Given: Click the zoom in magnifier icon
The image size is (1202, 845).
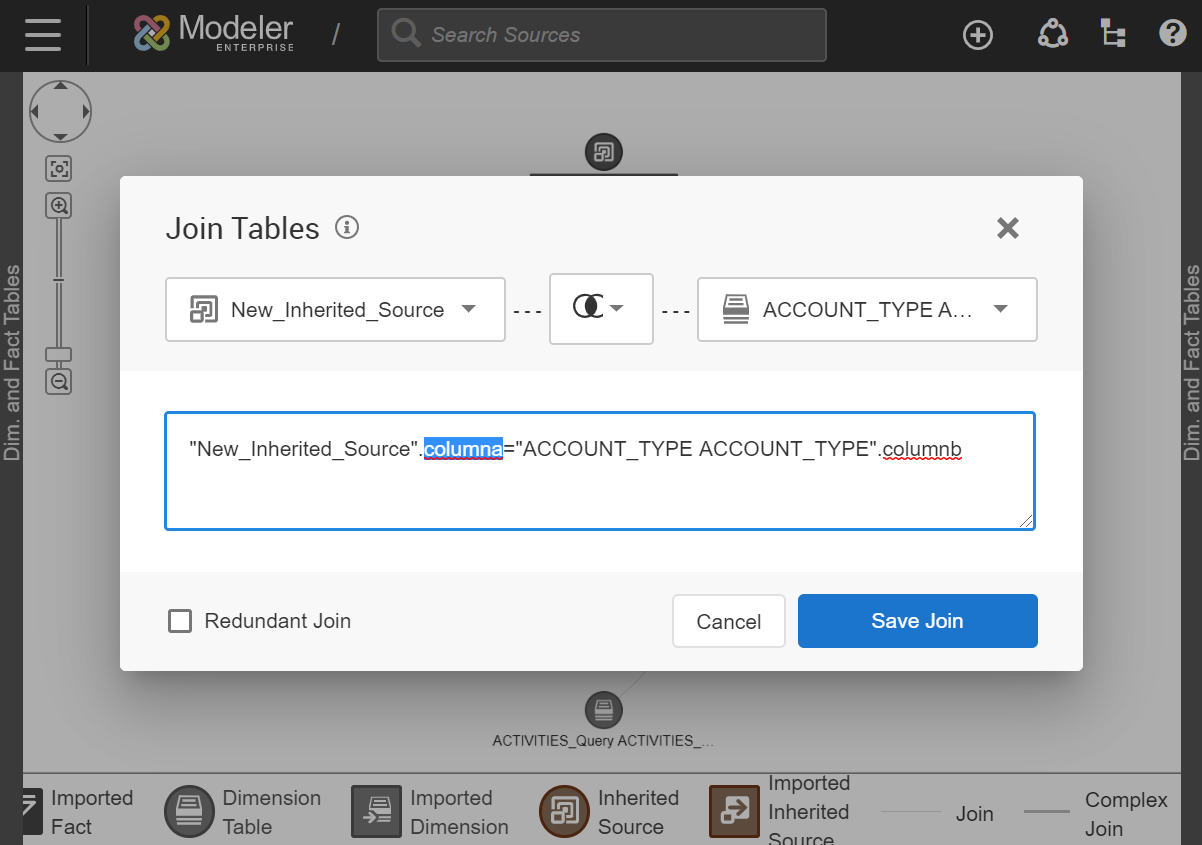Looking at the screenshot, I should pyautogui.click(x=59, y=206).
